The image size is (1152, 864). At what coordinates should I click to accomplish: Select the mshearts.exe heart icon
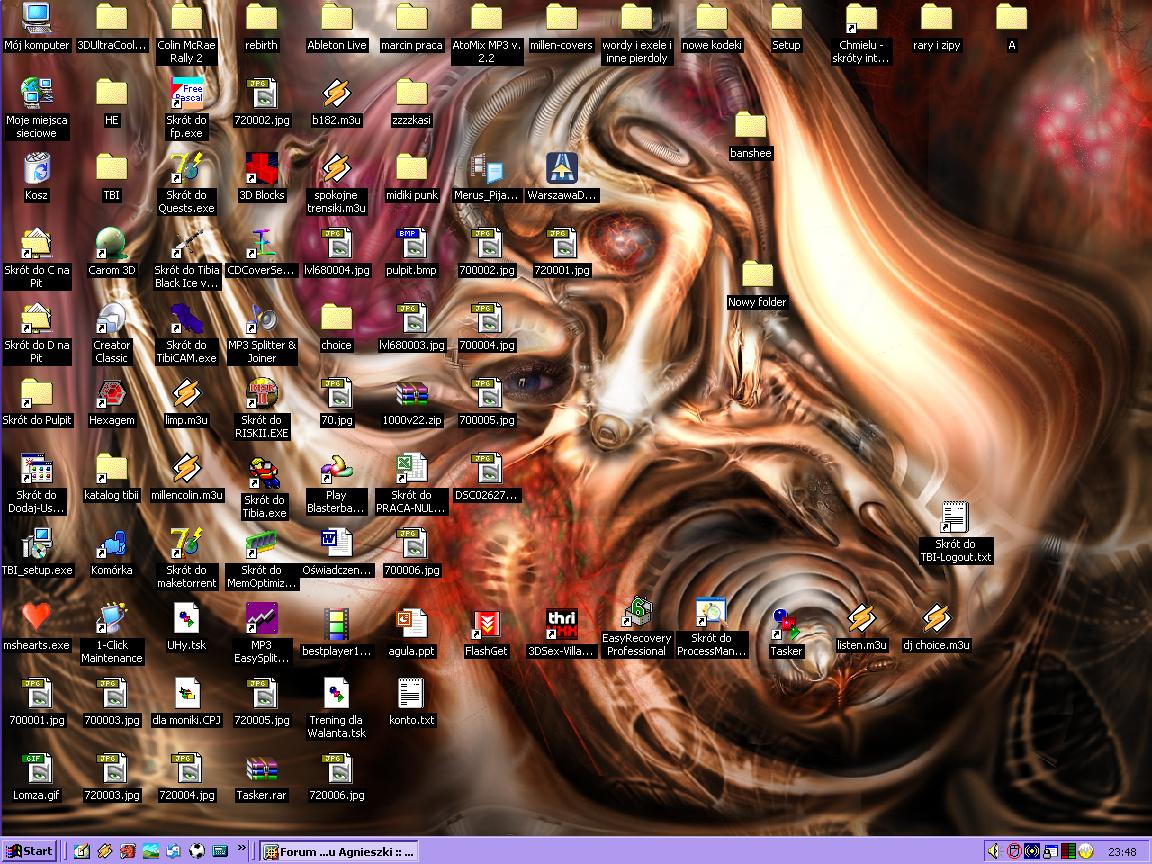(36, 618)
